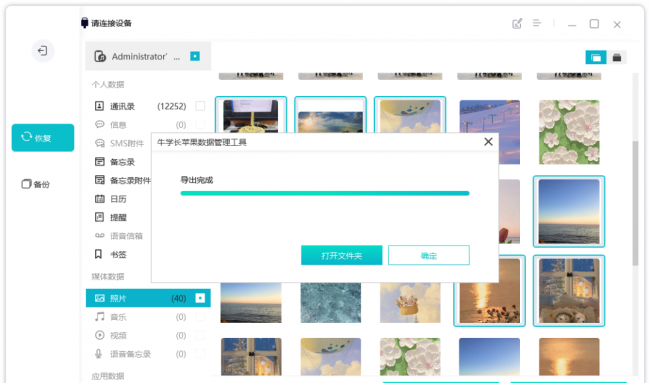Select the 书签 bookmark icon
The image size is (650, 383).
point(98,254)
